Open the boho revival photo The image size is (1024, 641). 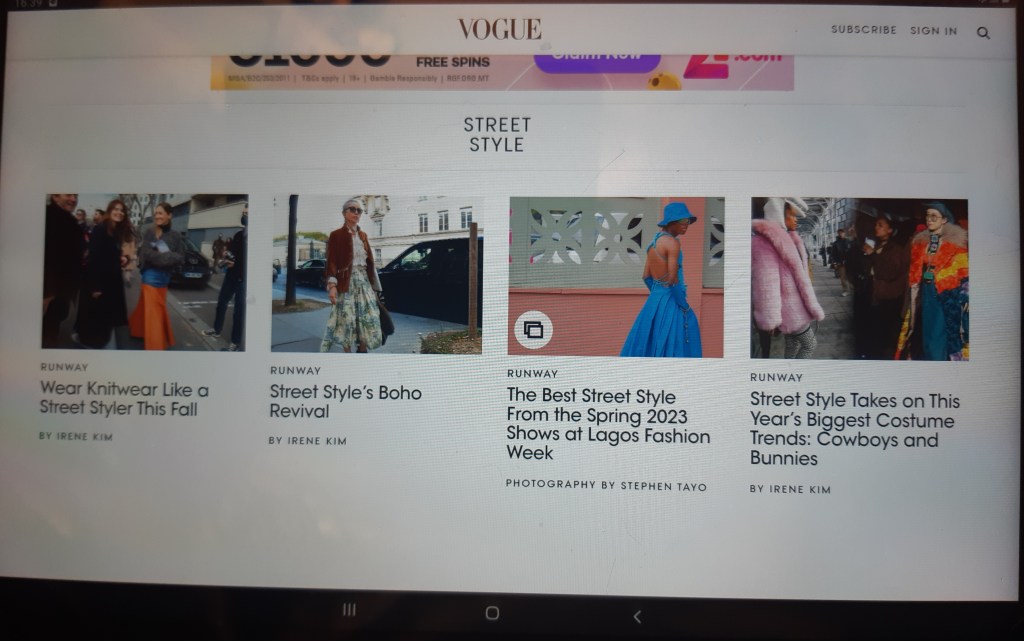tap(376, 274)
